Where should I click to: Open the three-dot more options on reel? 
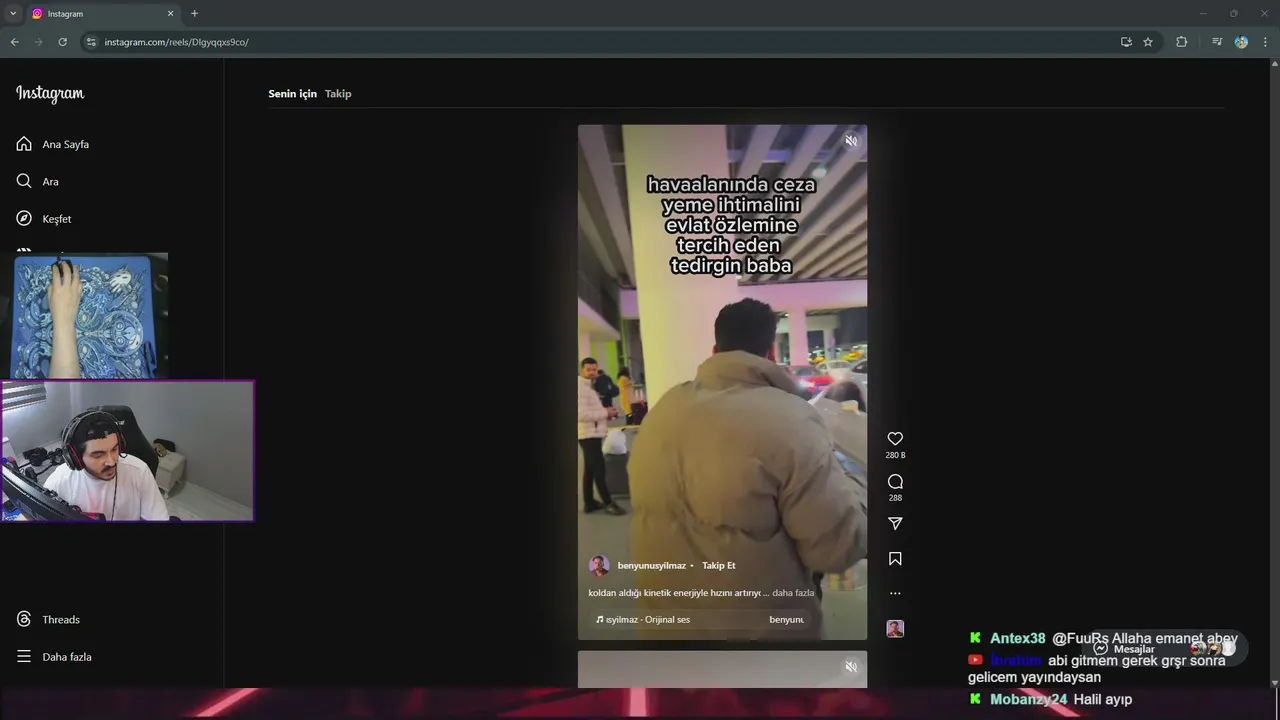[895, 593]
